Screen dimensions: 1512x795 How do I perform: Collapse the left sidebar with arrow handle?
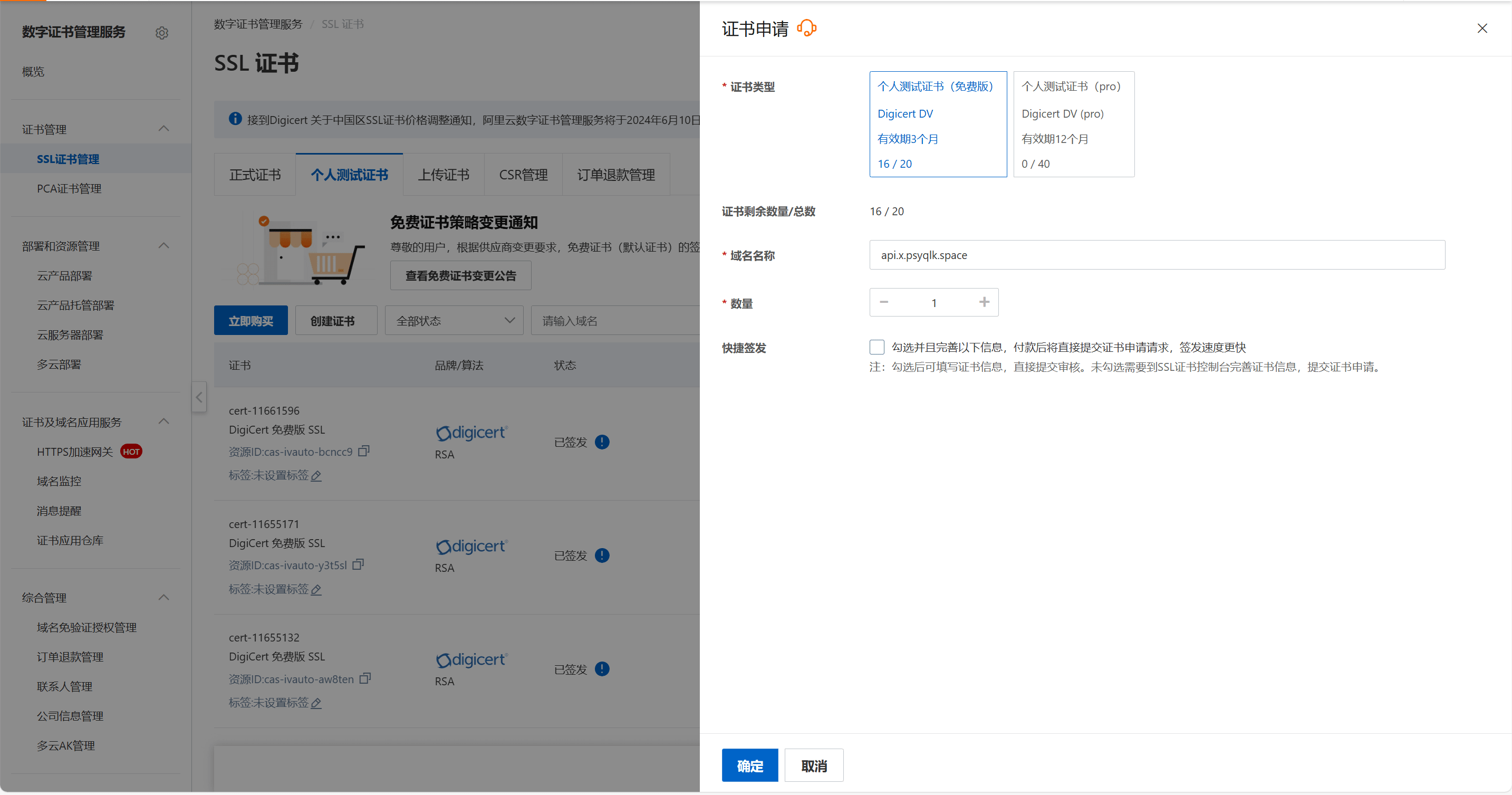pos(199,398)
